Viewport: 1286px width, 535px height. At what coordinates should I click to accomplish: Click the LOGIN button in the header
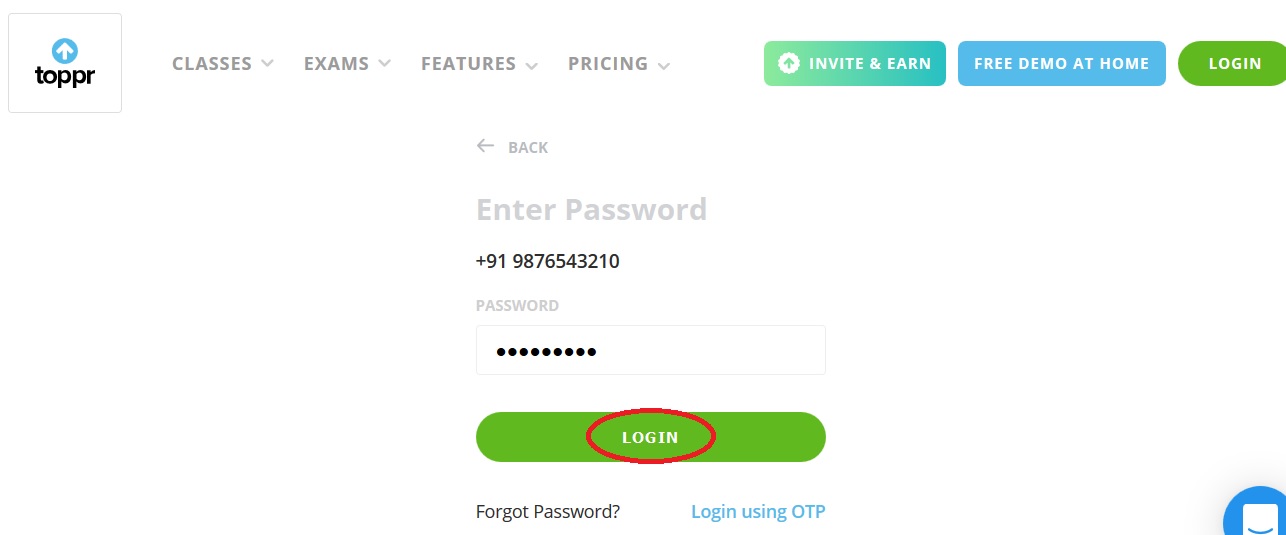(1234, 64)
